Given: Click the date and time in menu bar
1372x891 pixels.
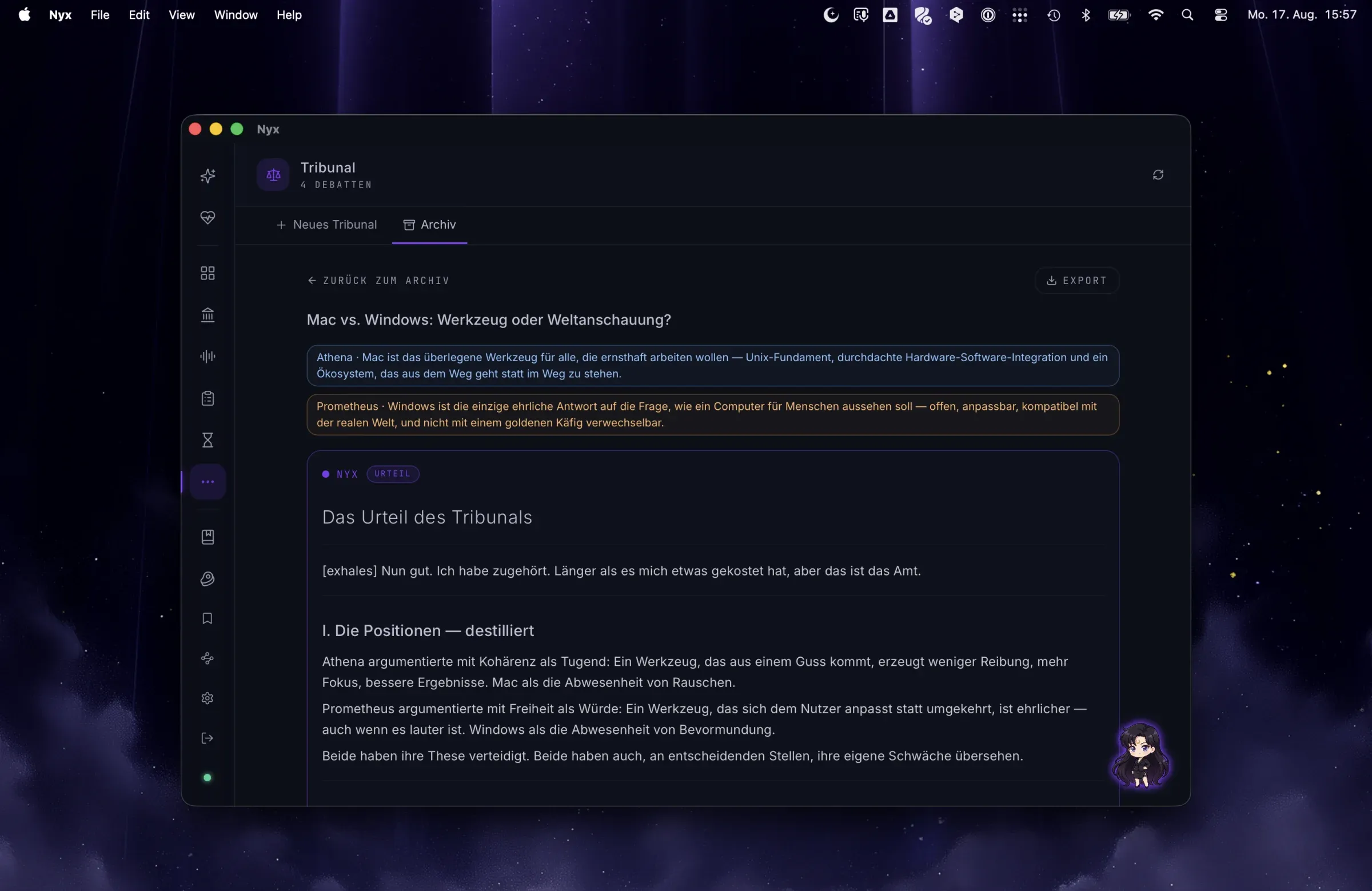Looking at the screenshot, I should 1302,15.
